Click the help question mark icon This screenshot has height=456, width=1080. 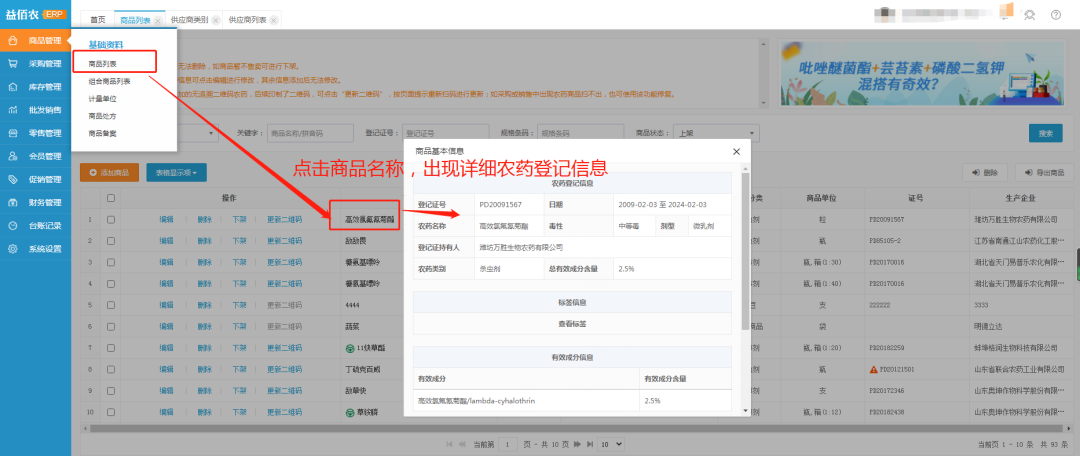(1056, 14)
